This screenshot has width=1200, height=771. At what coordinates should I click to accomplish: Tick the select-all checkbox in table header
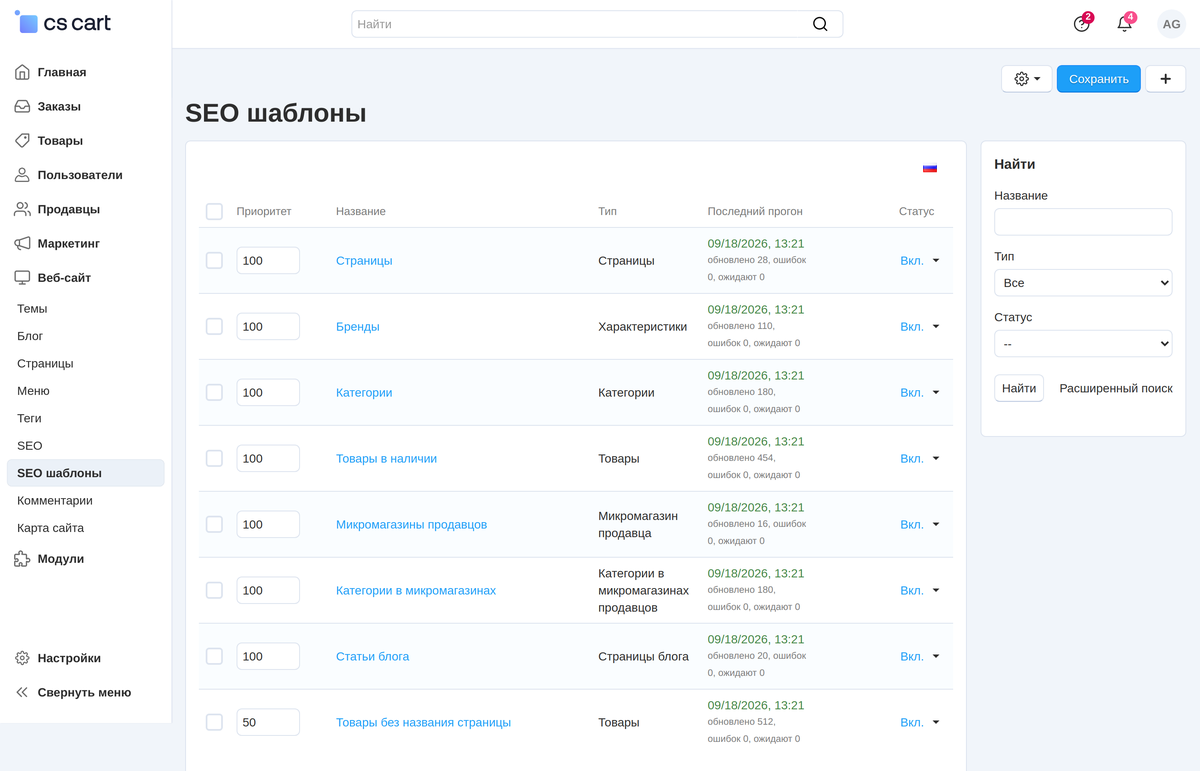pyautogui.click(x=214, y=211)
